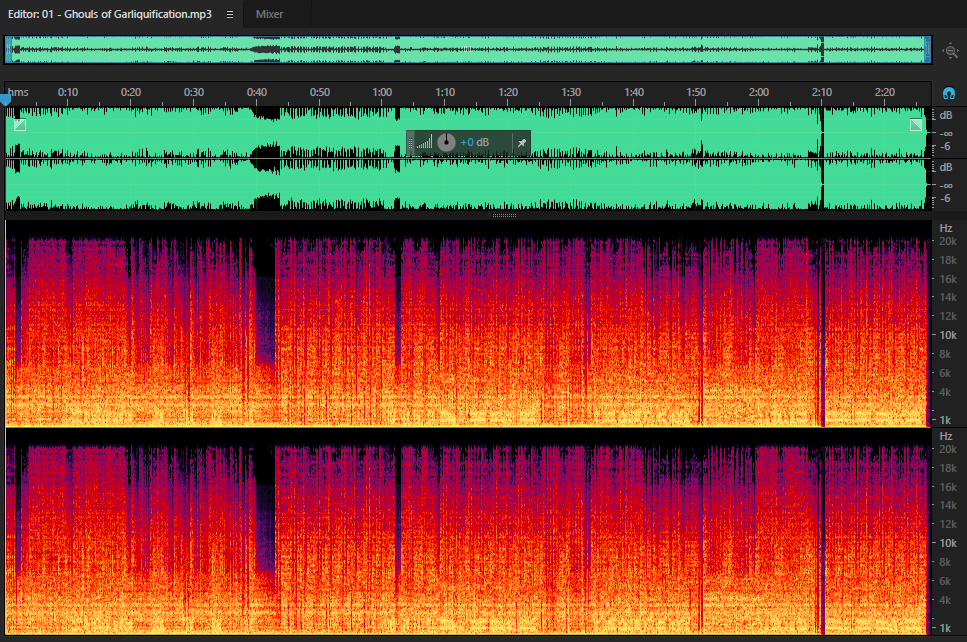
Task: Select the Editor Ghouls of Garliquification.mp3 tab
Action: coord(110,14)
